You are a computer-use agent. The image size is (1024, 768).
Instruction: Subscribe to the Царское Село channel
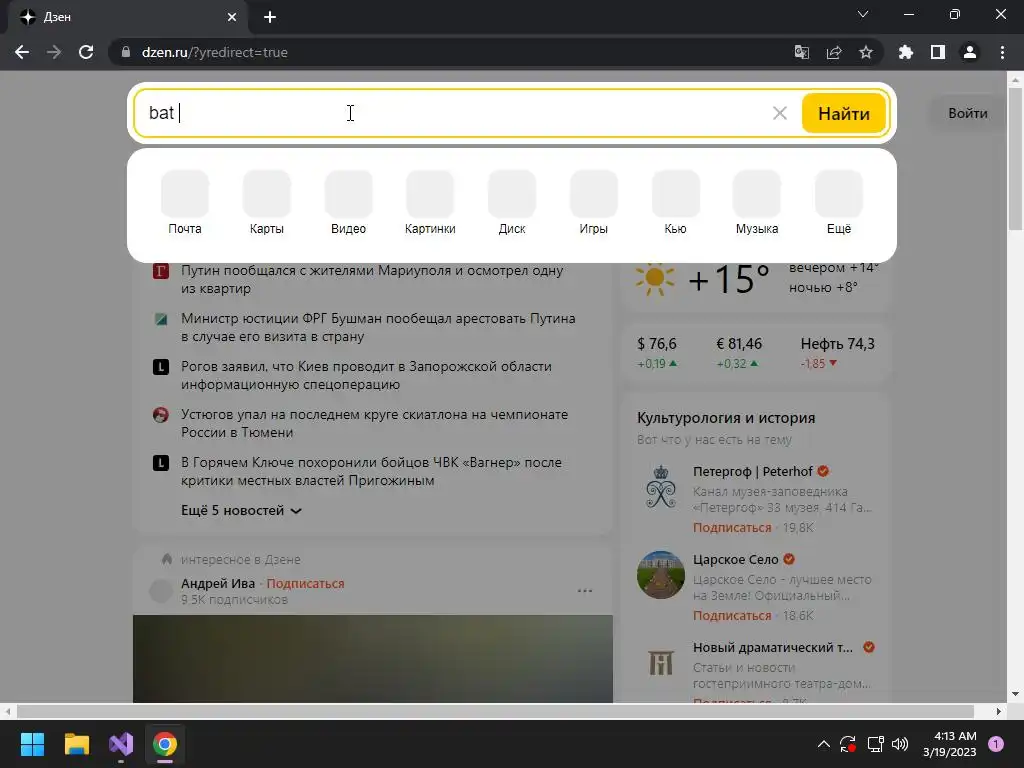[732, 615]
